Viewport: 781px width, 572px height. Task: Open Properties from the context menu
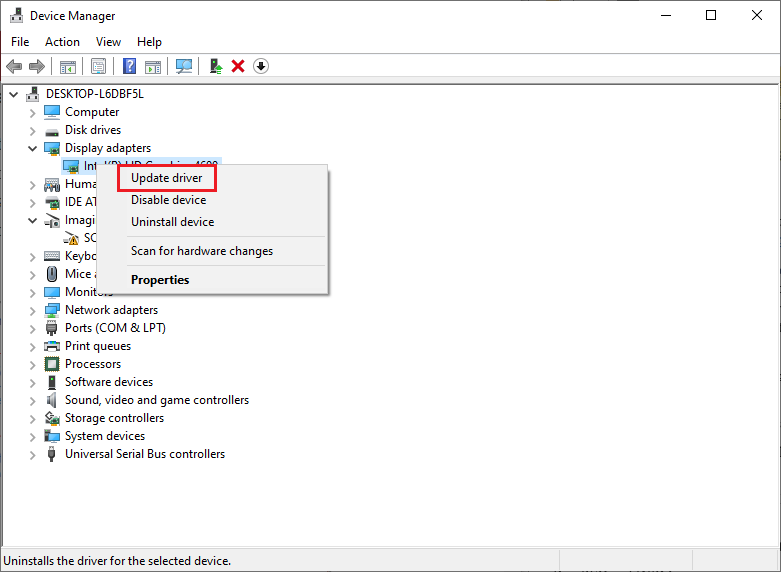[160, 280]
